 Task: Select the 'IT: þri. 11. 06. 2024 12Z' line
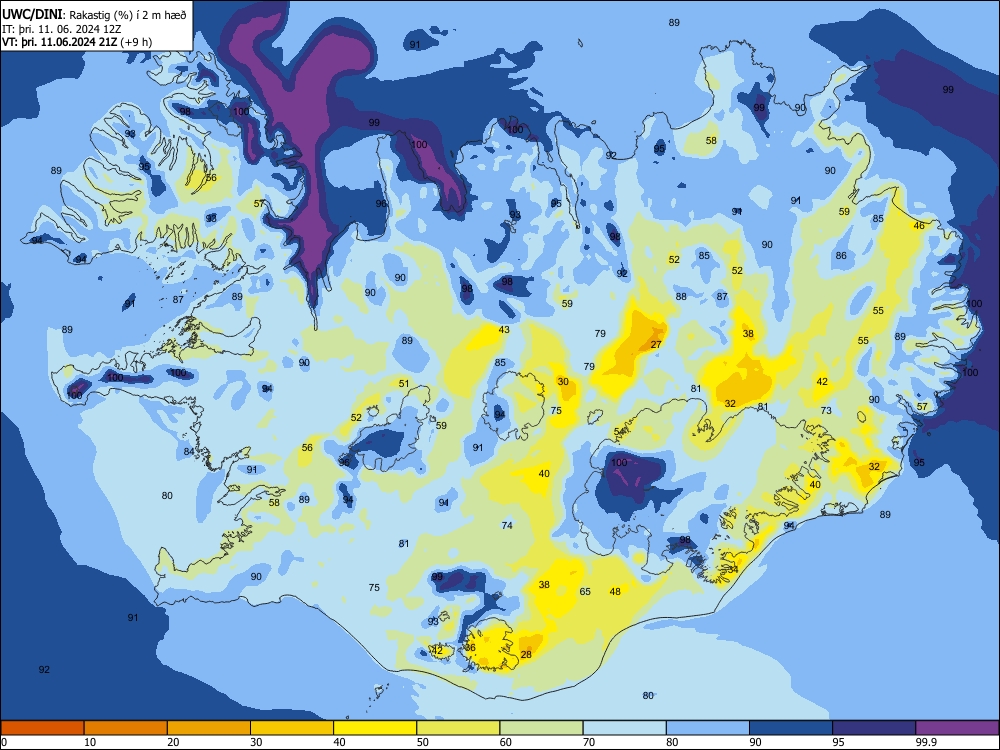point(62,29)
